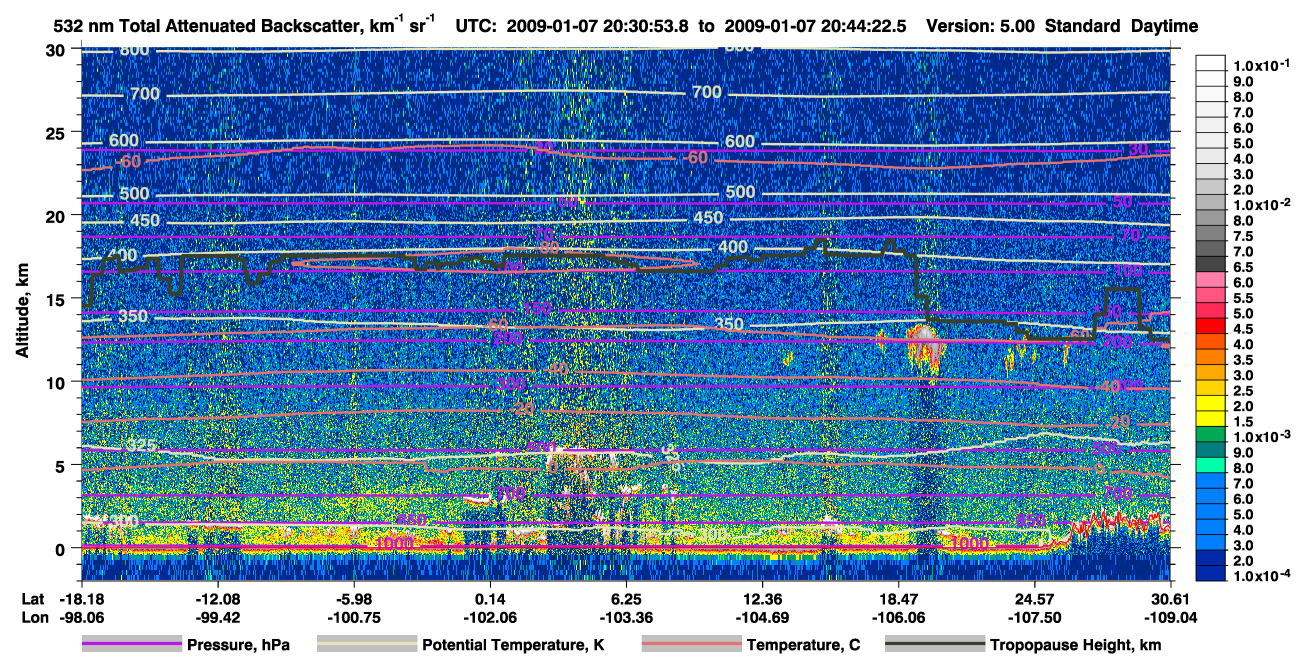Click longitude value -104.69
This screenshot has width=1300, height=667.
pyautogui.click(x=762, y=617)
